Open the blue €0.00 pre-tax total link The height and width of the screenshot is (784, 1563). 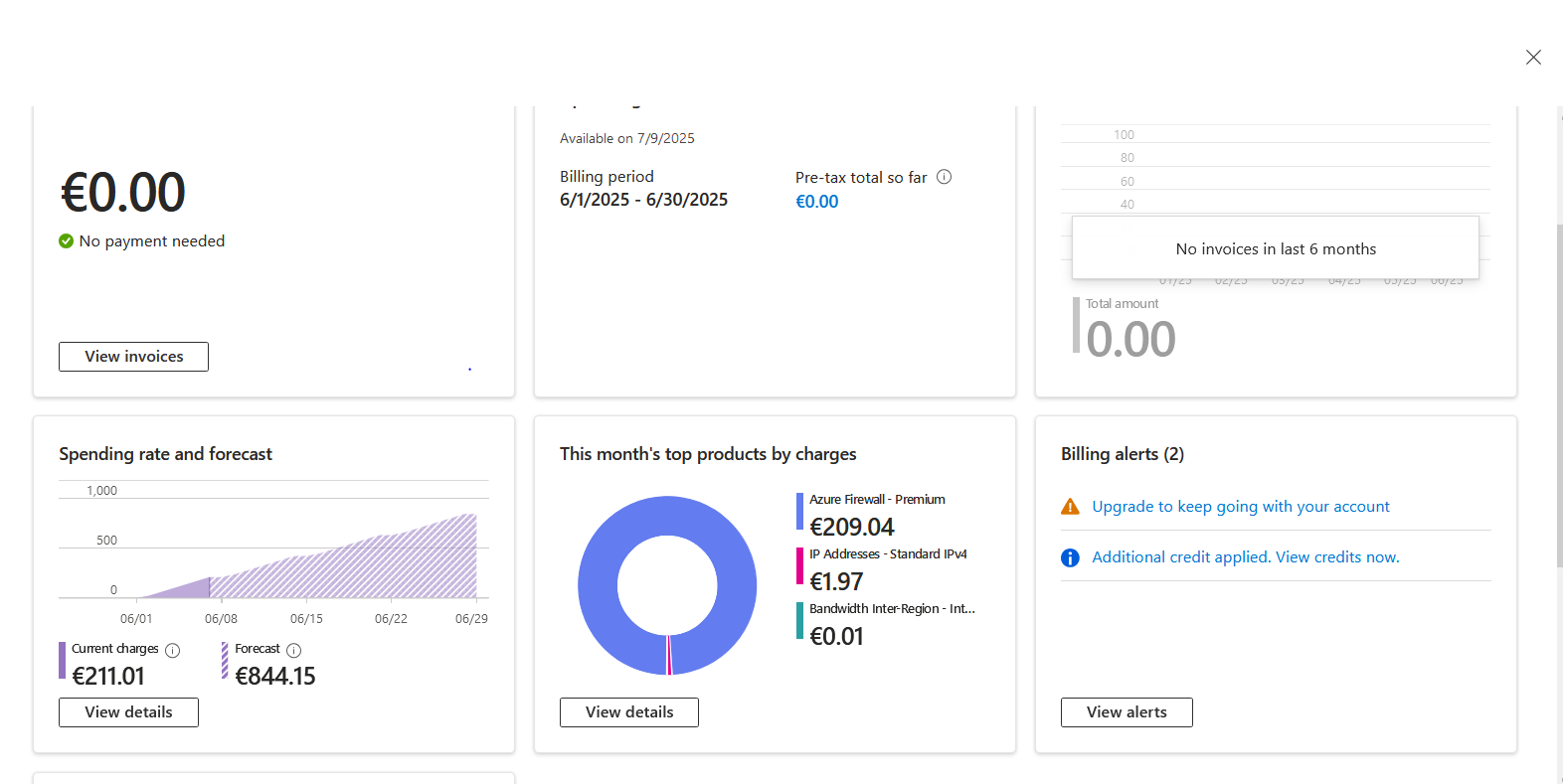tap(817, 202)
